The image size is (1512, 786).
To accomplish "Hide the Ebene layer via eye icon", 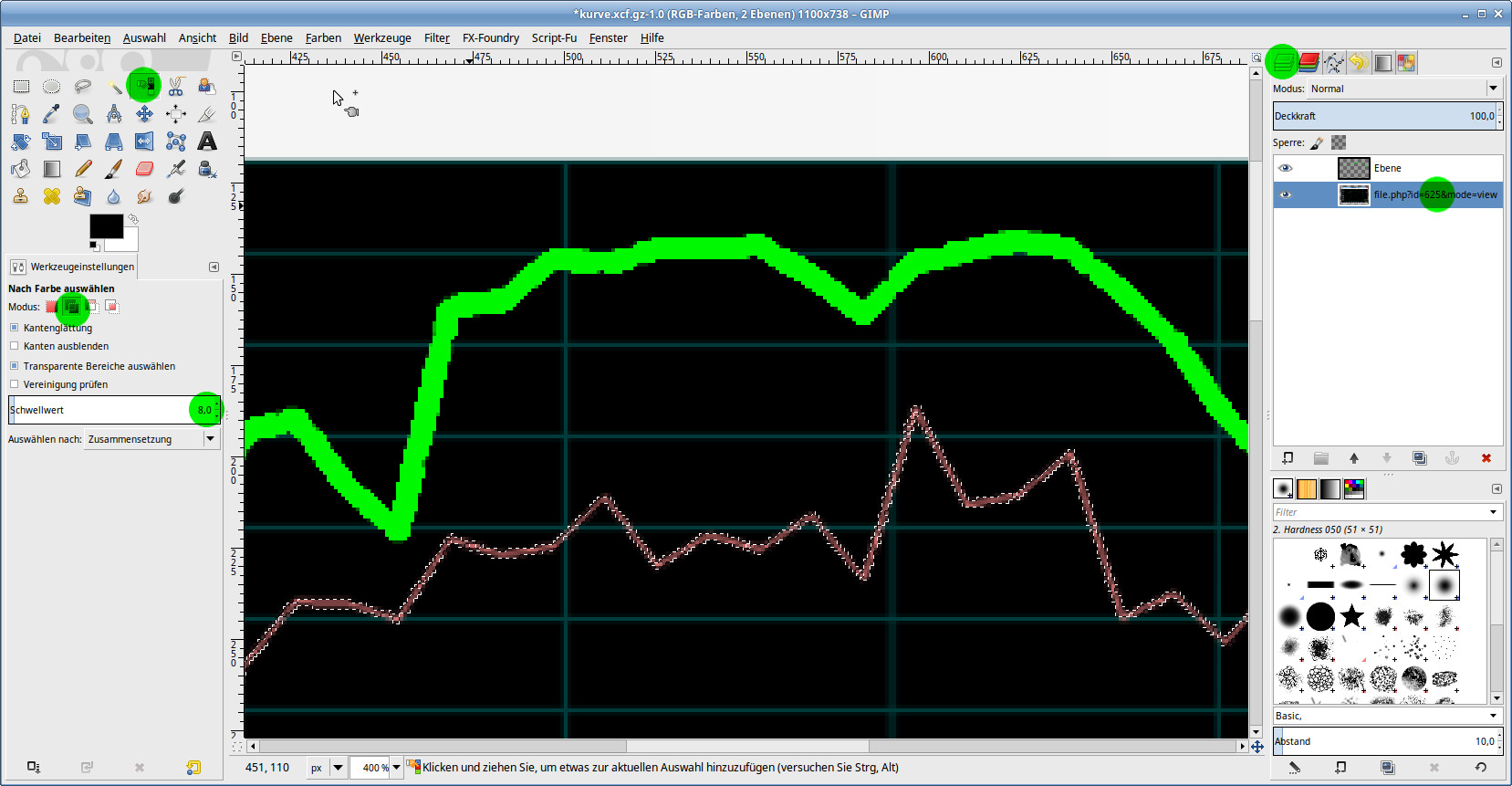I will (x=1286, y=168).
